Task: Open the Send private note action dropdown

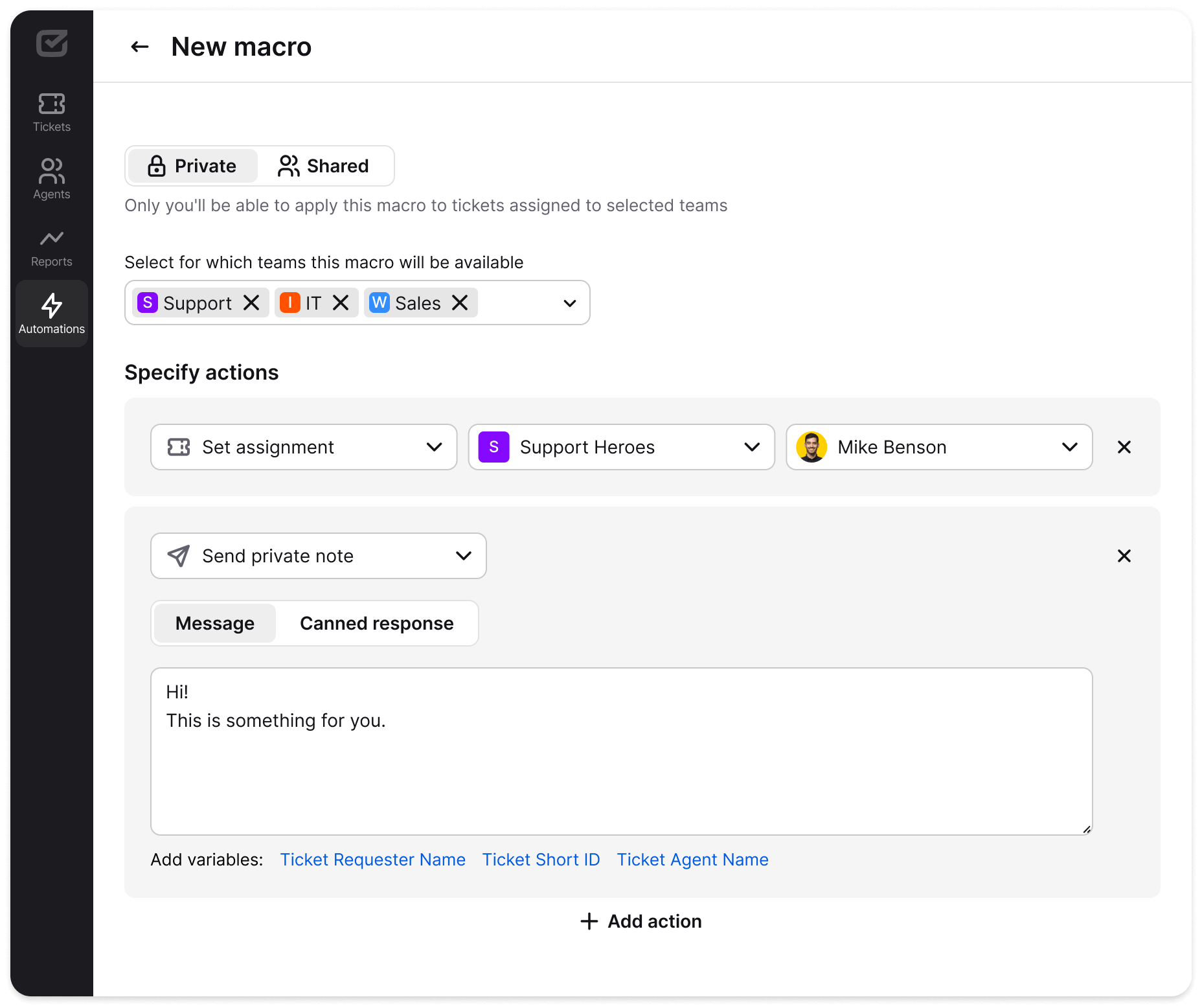Action: point(319,556)
